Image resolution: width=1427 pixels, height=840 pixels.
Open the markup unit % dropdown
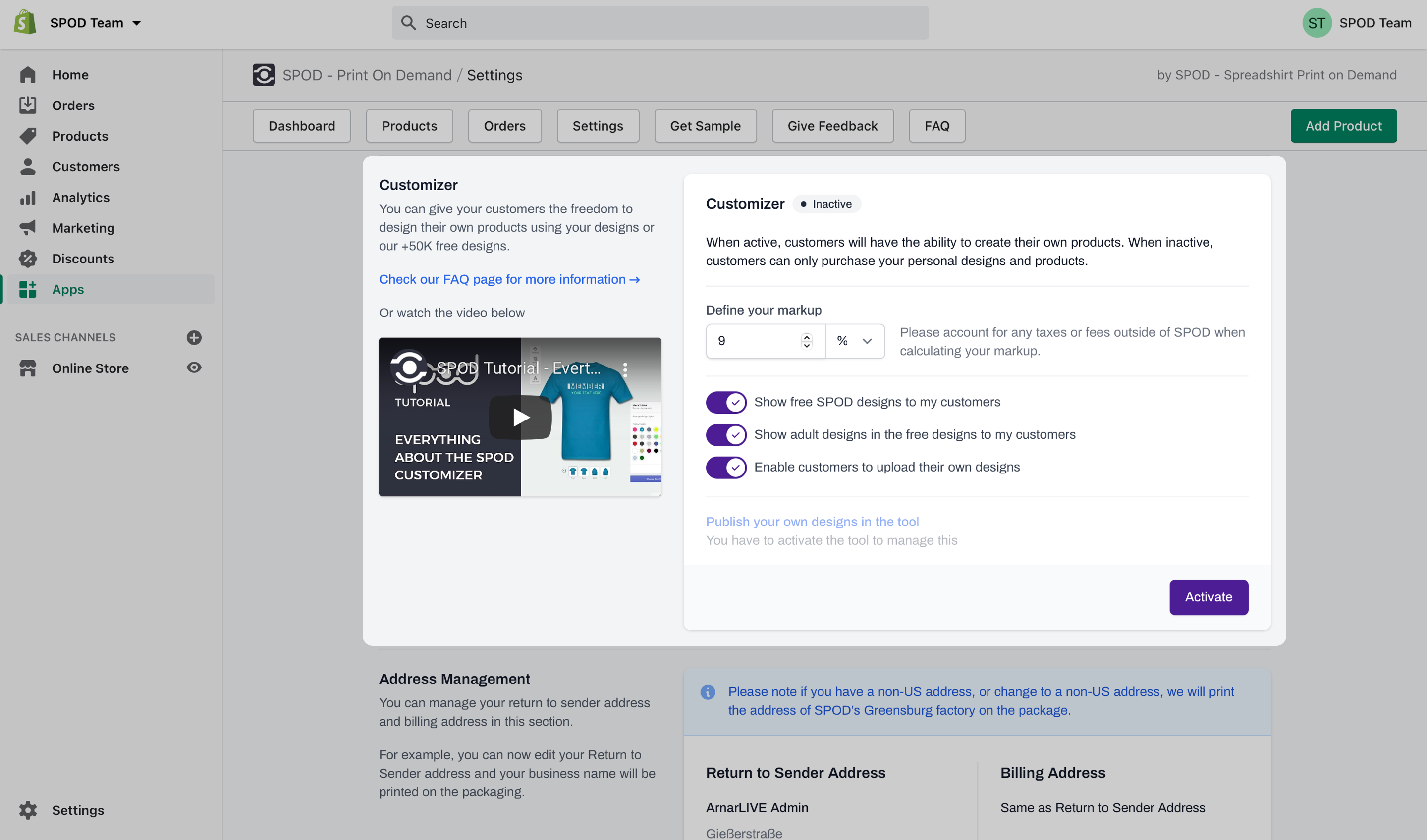point(855,341)
